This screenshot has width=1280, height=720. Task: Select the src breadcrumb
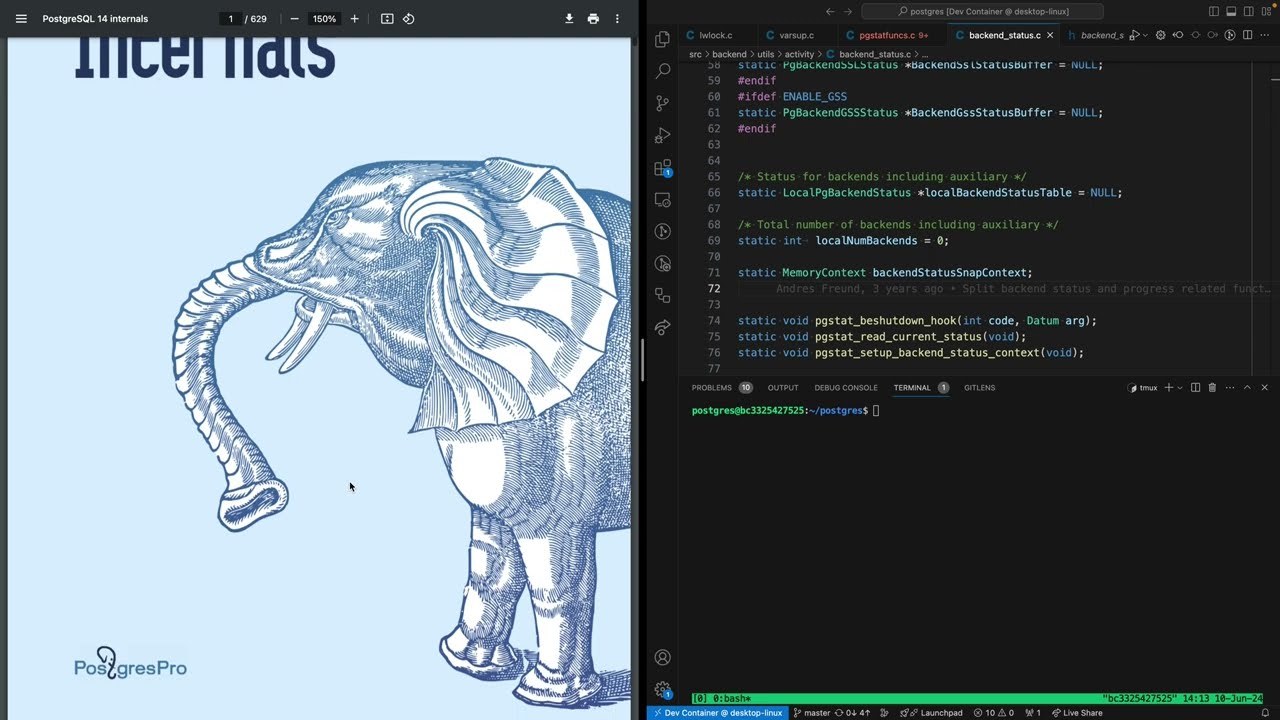click(696, 54)
